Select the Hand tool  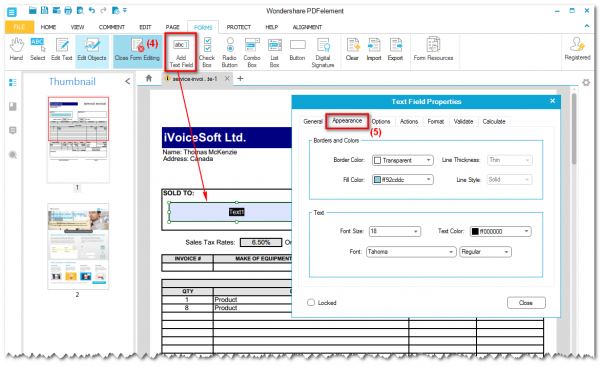(16, 50)
